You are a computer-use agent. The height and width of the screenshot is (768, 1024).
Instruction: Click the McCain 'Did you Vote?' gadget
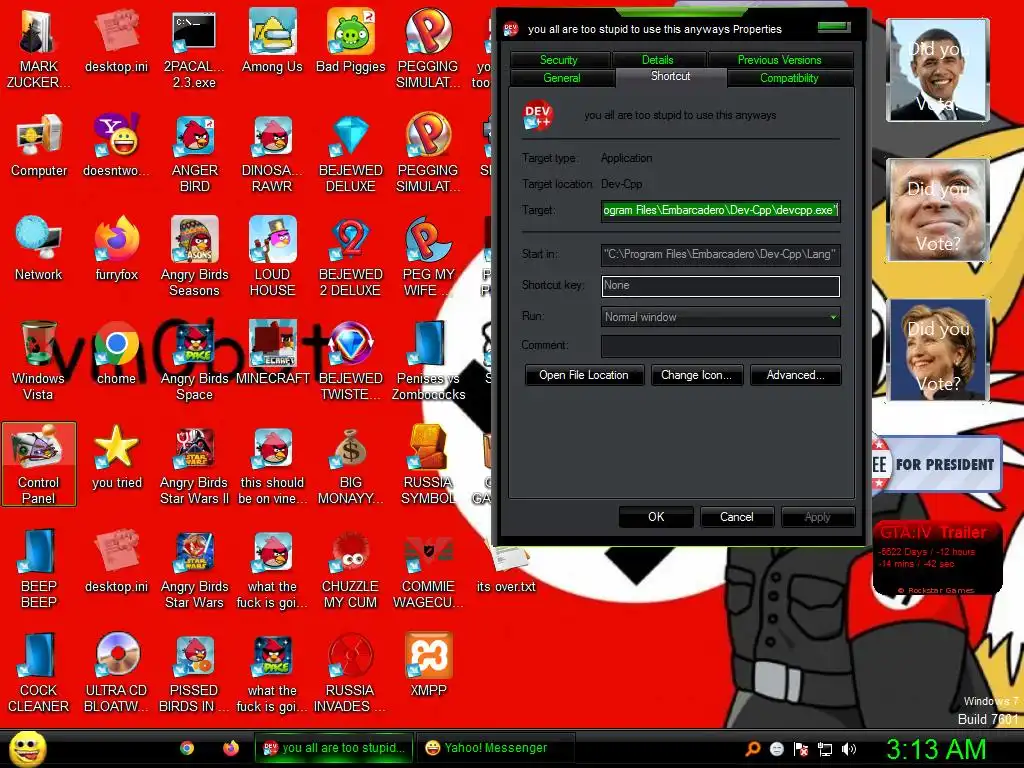click(x=938, y=210)
